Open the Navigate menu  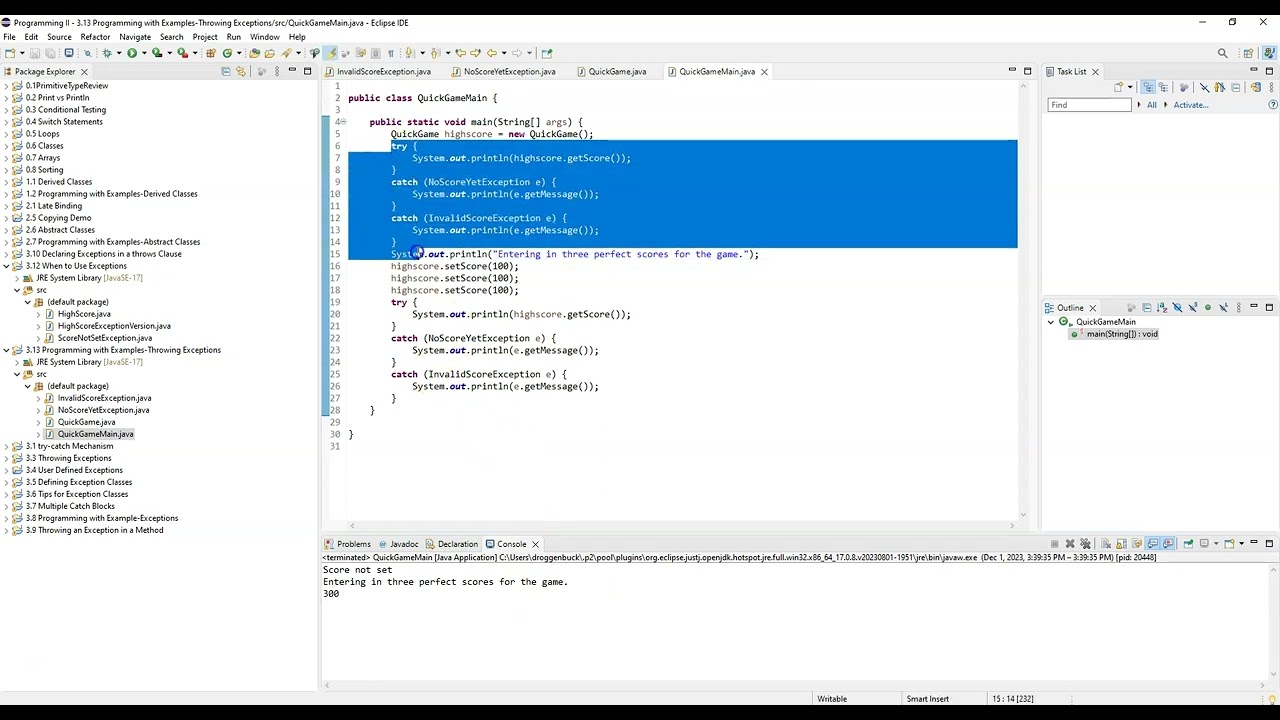coord(135,37)
